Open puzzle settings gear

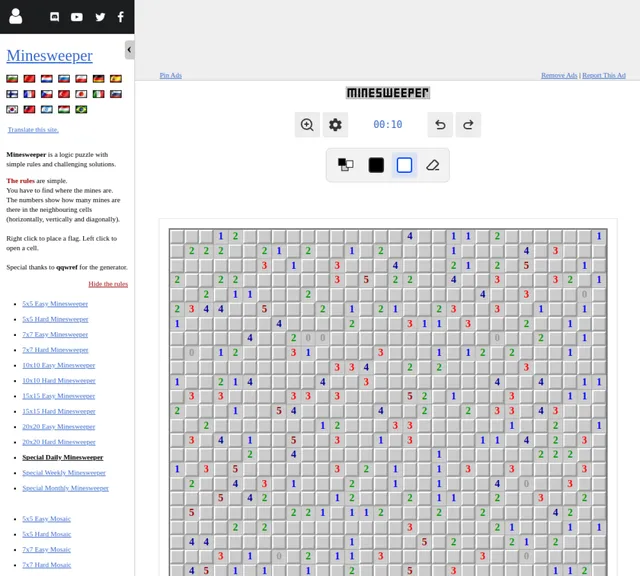click(335, 125)
